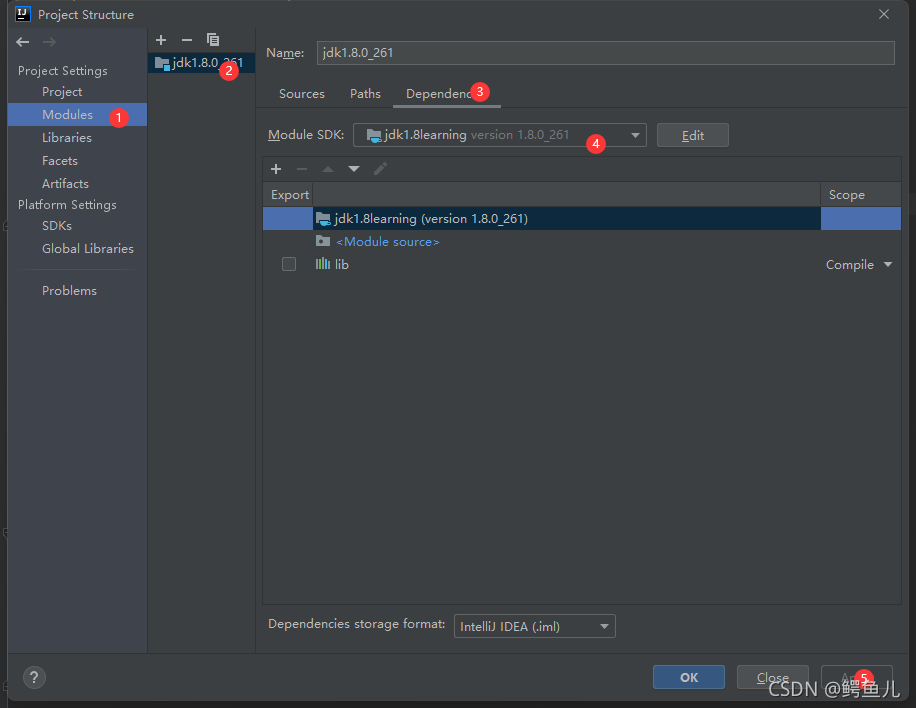Add a dependency with the plus icon
Screen dimensions: 916x708
pos(276,169)
